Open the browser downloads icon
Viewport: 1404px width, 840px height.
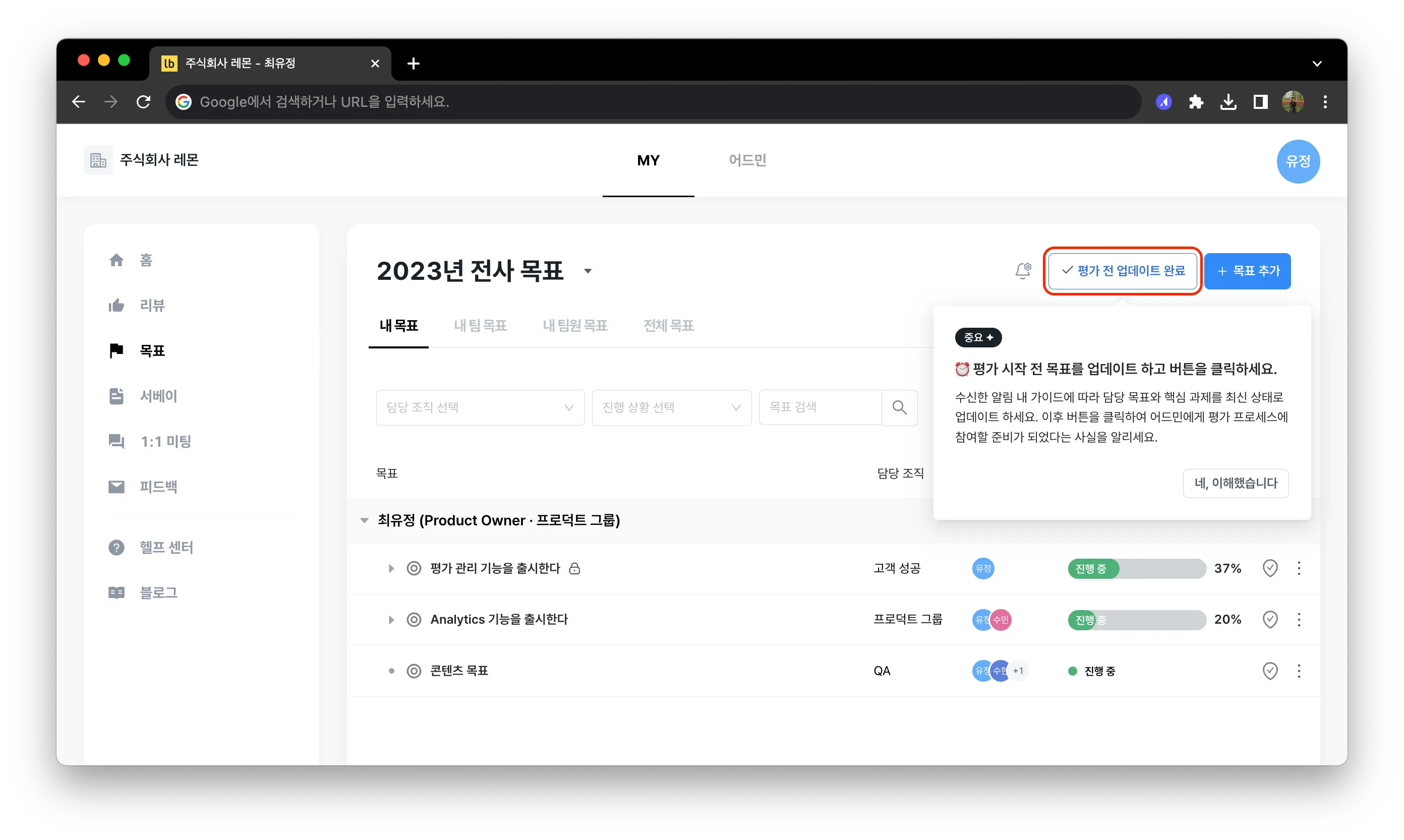(1228, 102)
